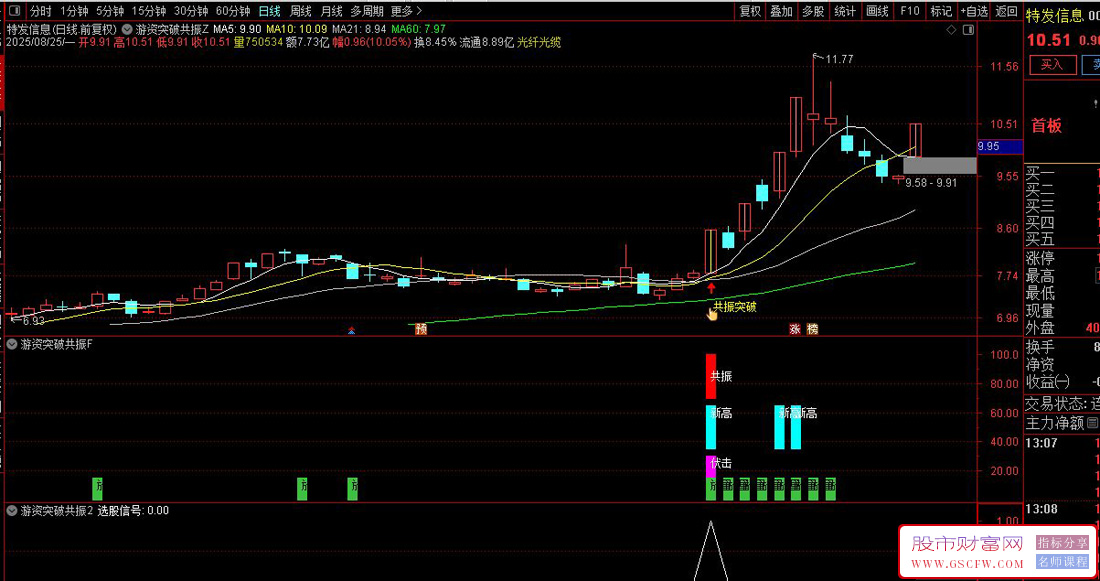Viewport: 1100px width, 581px height.
Task: Click the 13:07 tick time entry
Action: point(1040,443)
